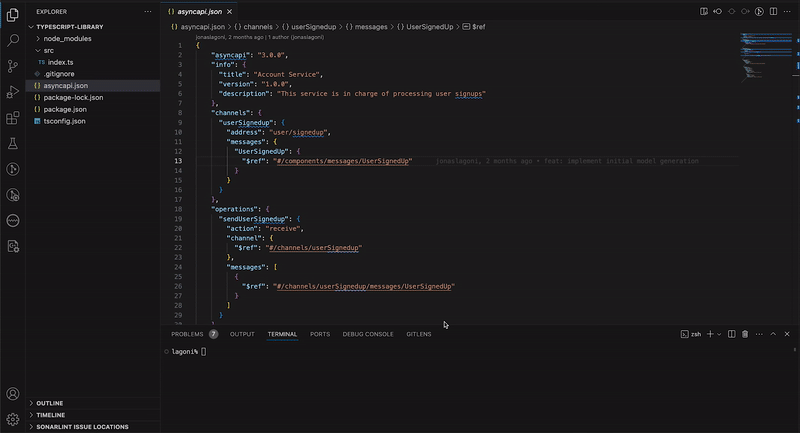The image size is (800, 433).
Task: Switch to the OUTPUT tab
Action: pyautogui.click(x=242, y=334)
